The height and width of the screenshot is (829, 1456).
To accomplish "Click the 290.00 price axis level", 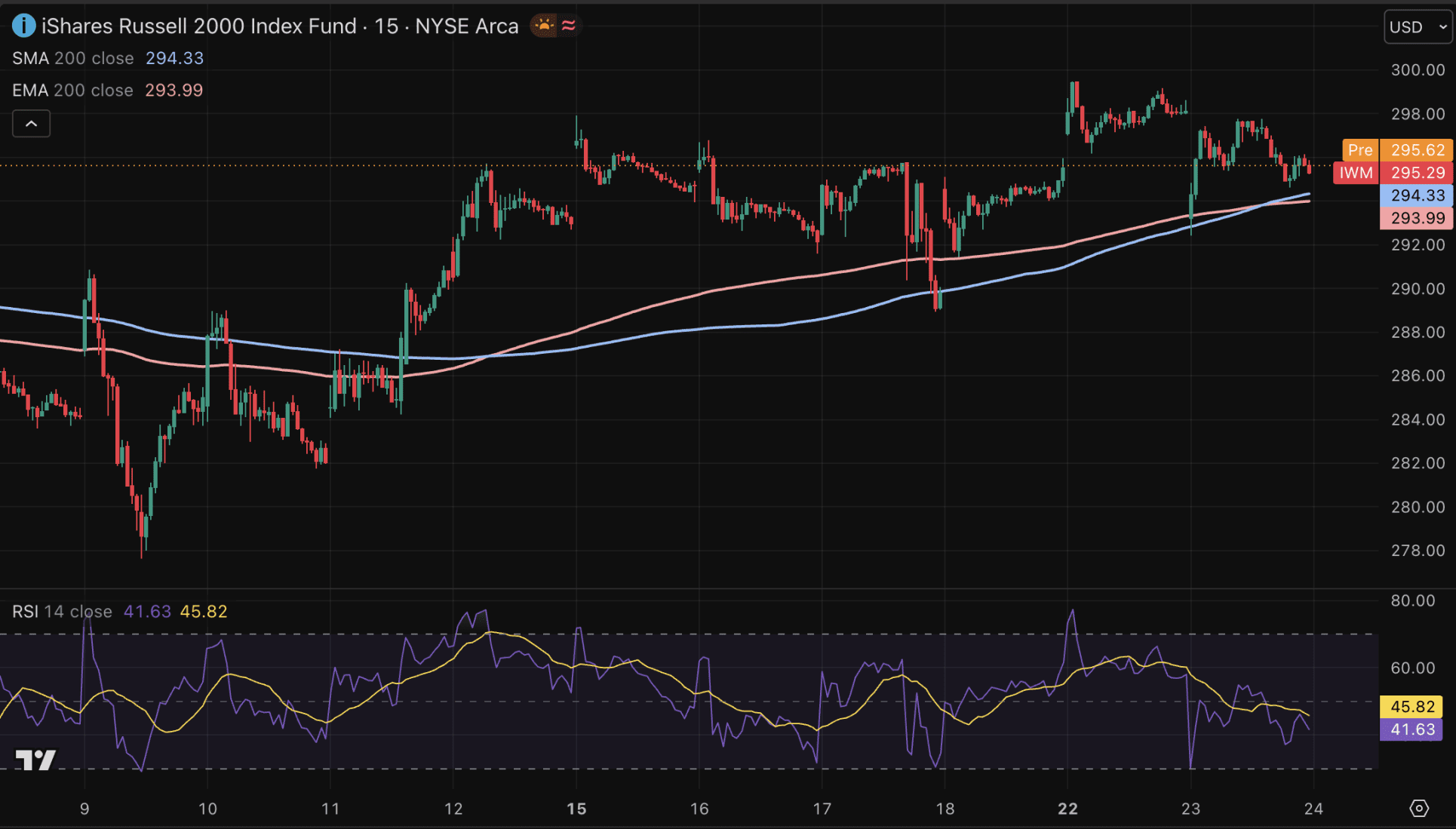I will click(1418, 289).
